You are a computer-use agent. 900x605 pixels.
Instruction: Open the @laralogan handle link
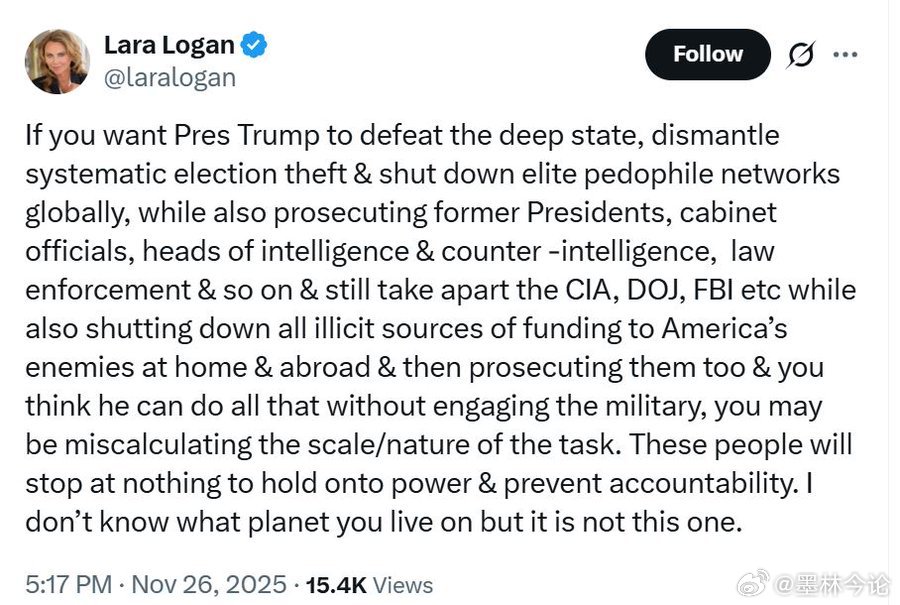coord(170,76)
